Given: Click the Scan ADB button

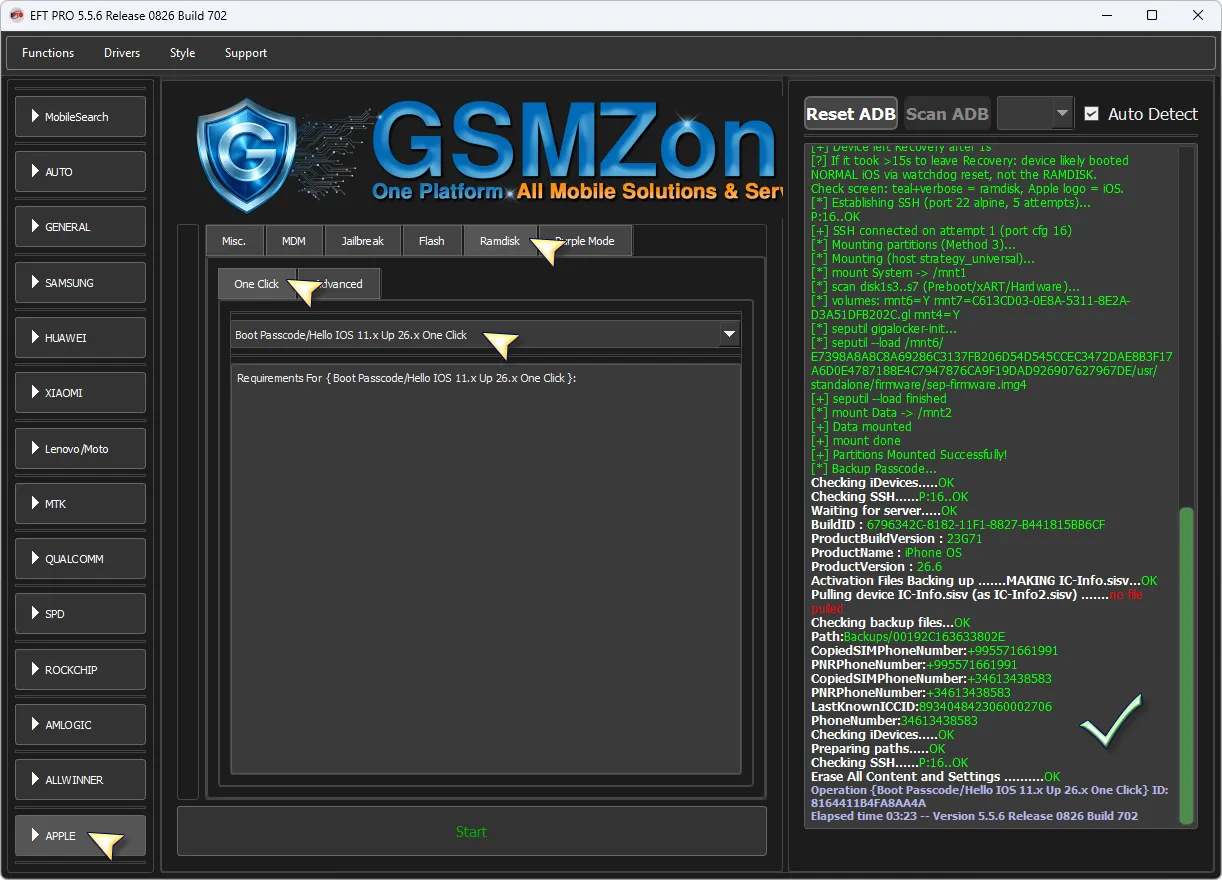Looking at the screenshot, I should [947, 114].
